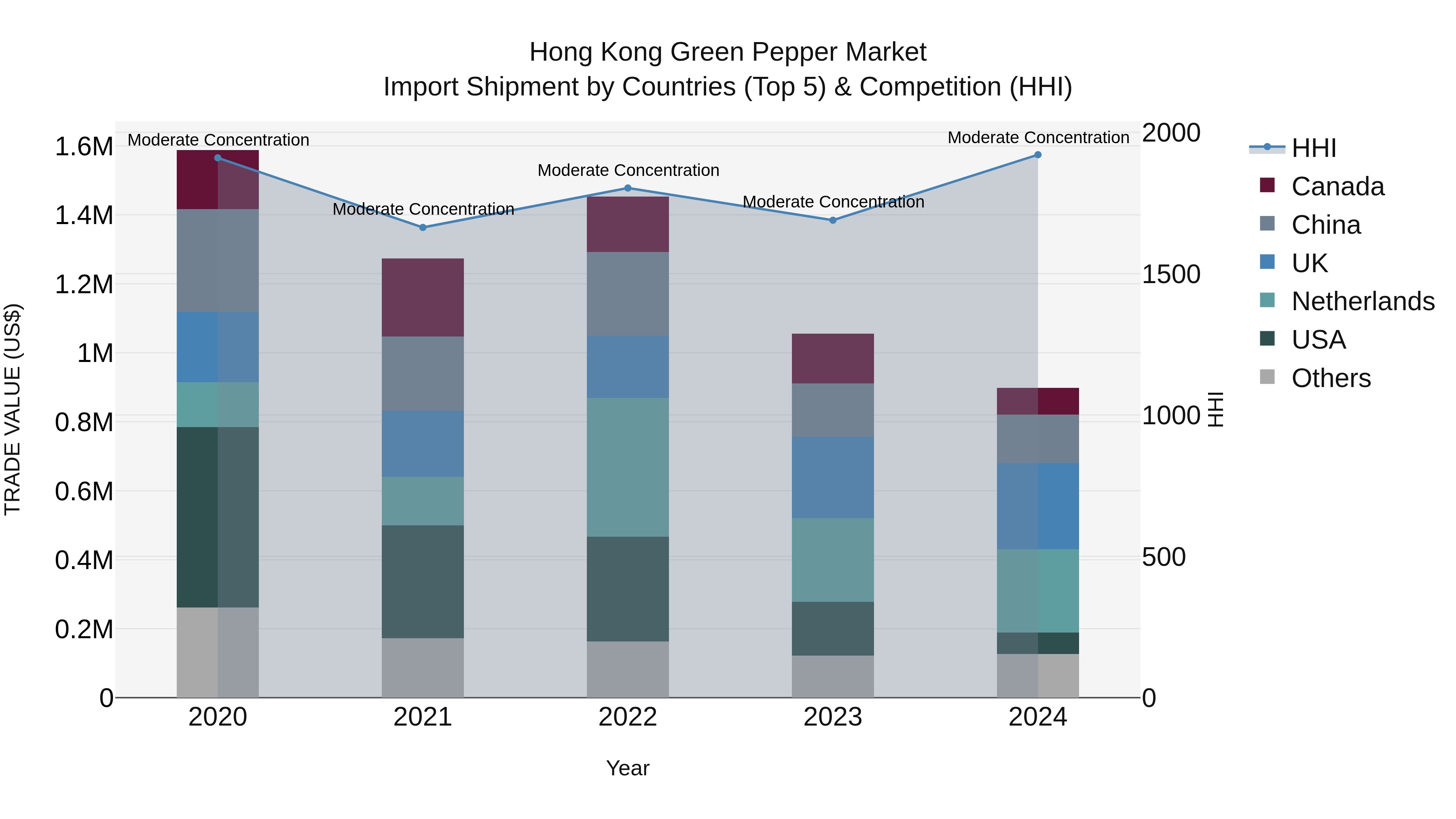Click the Canada segment of the 2022 bar
Viewport: 1456px width, 819px height.
[627, 224]
